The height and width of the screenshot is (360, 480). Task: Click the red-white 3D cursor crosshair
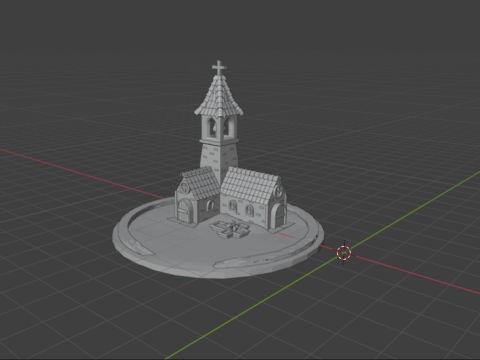click(344, 253)
